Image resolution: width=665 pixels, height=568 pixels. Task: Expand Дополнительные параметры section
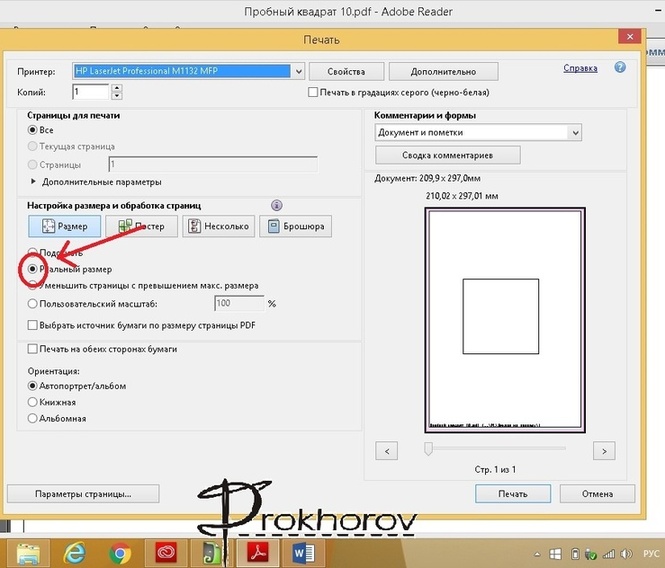(34, 182)
